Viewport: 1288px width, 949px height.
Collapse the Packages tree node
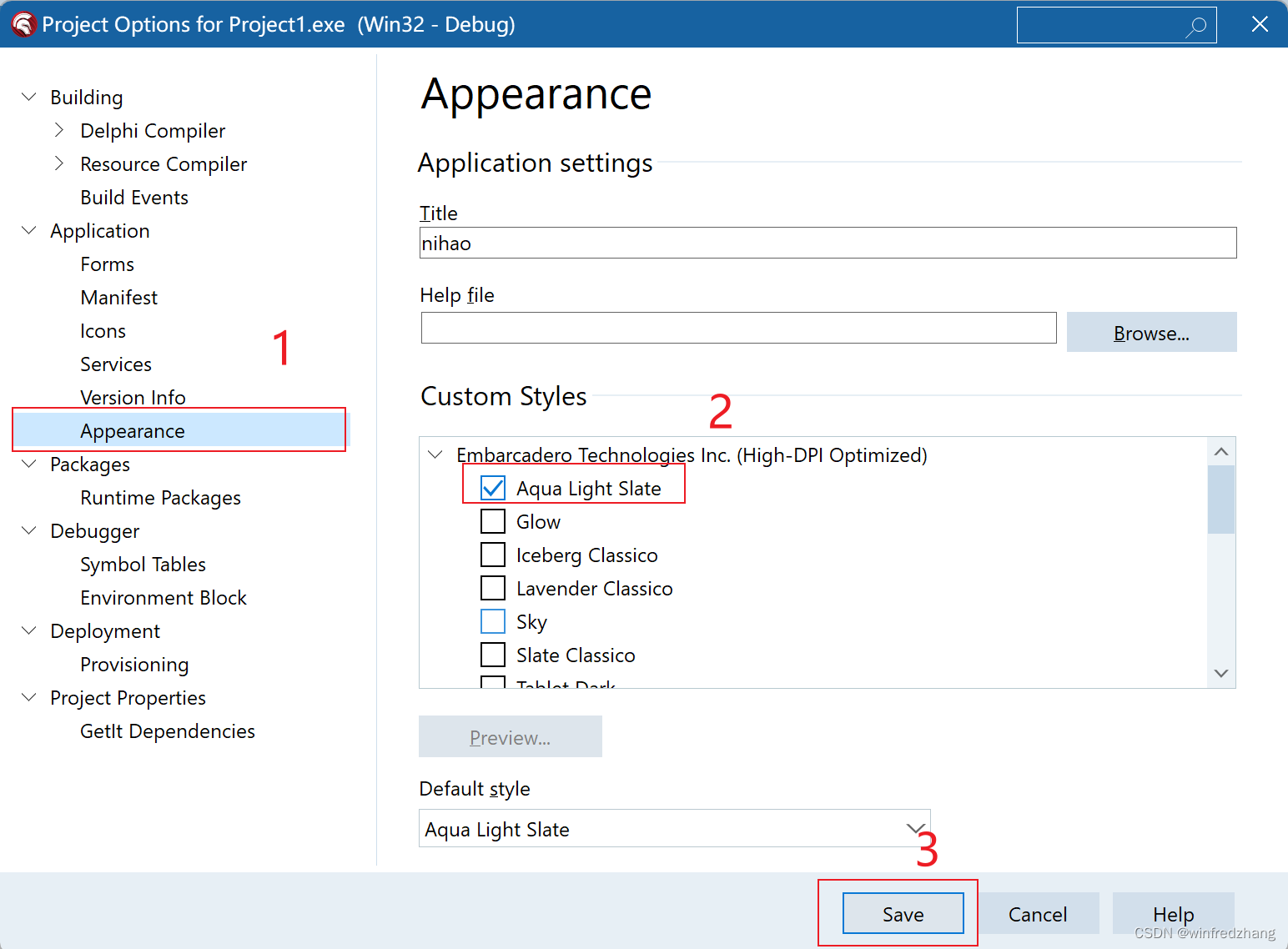coord(29,464)
